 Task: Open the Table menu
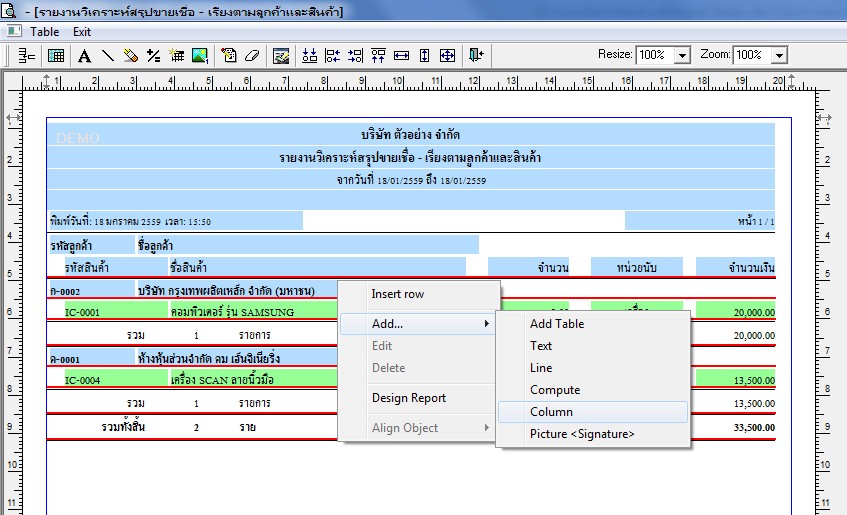click(44, 32)
